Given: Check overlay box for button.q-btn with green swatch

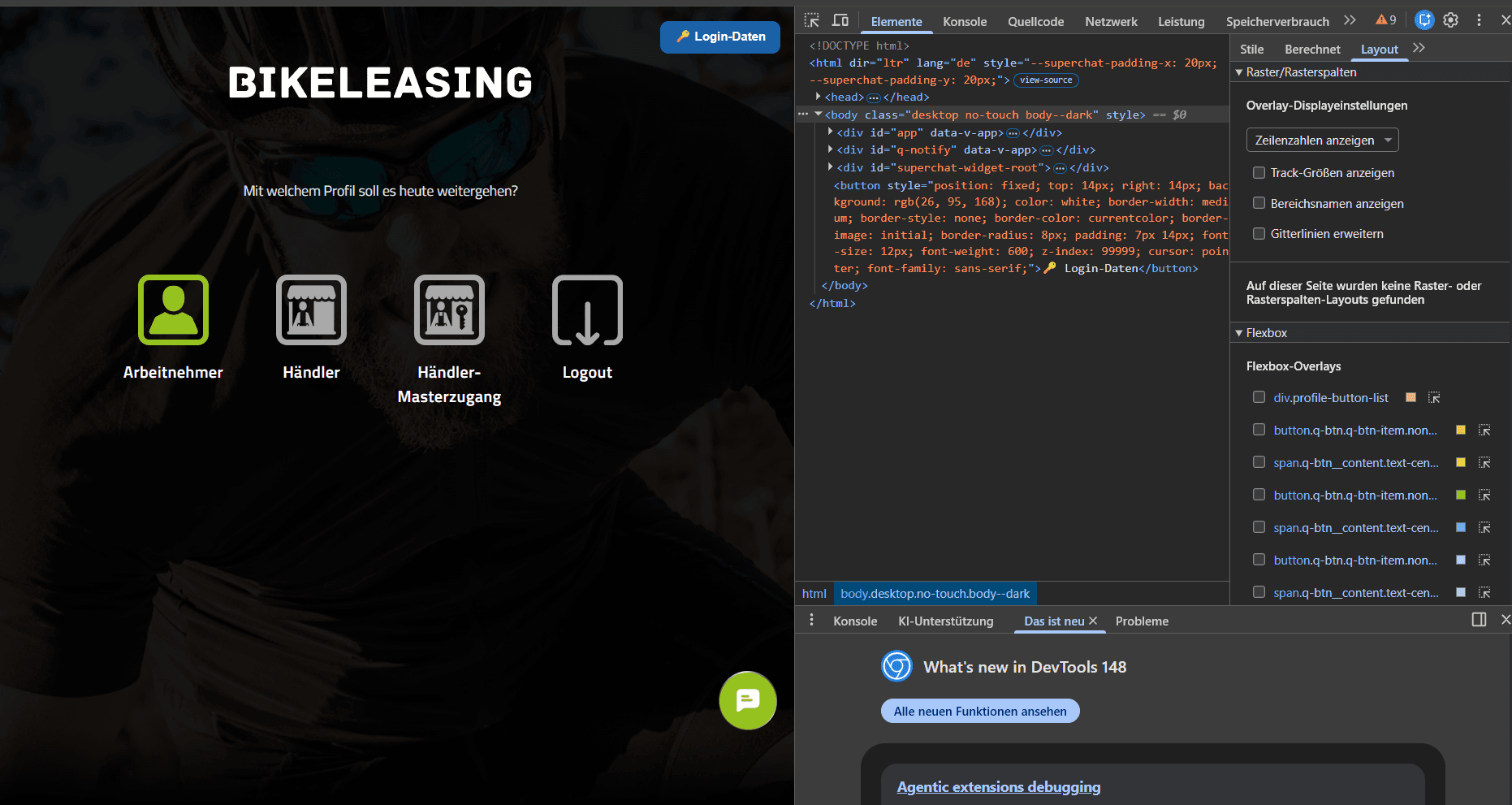Looking at the screenshot, I should [x=1259, y=495].
